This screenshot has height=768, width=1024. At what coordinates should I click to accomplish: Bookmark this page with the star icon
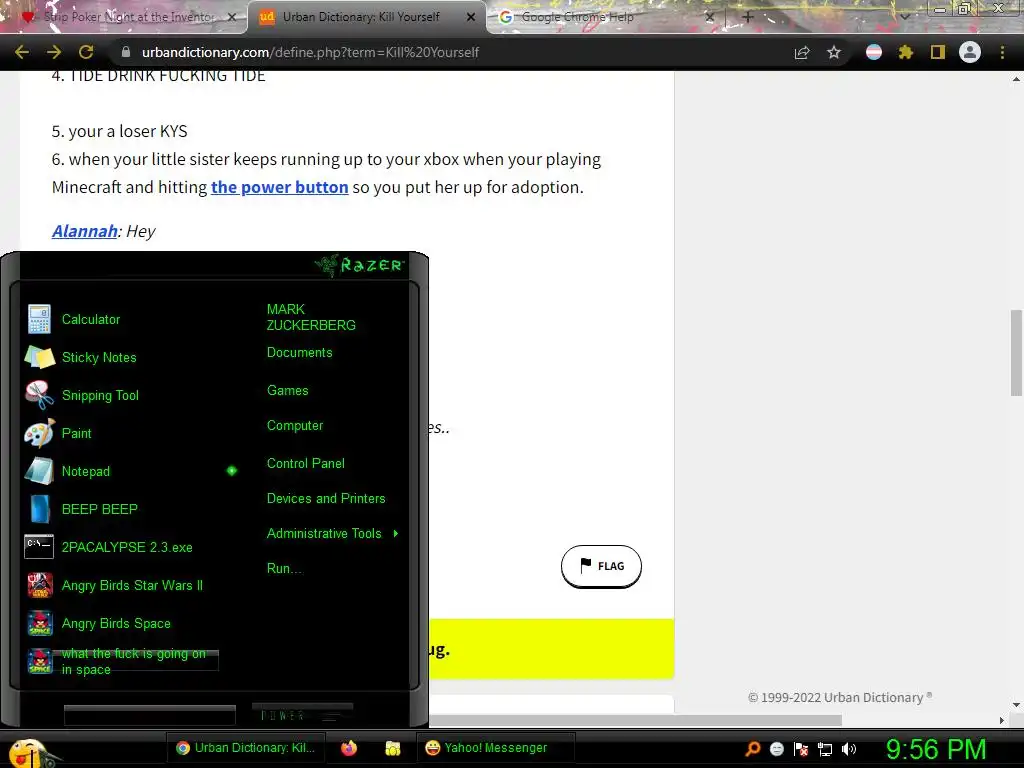coord(834,52)
